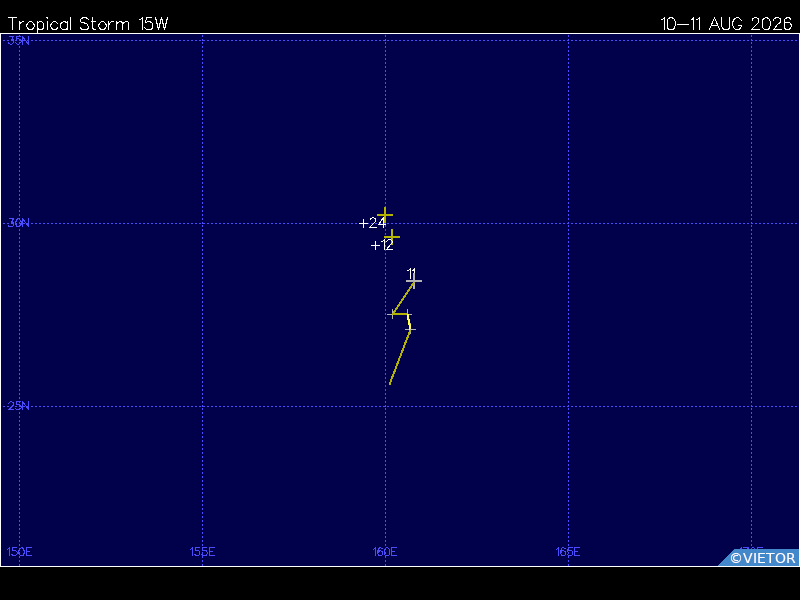Click the 35N latitude label
Viewport: 800px width, 600px height.
[x=18, y=40]
